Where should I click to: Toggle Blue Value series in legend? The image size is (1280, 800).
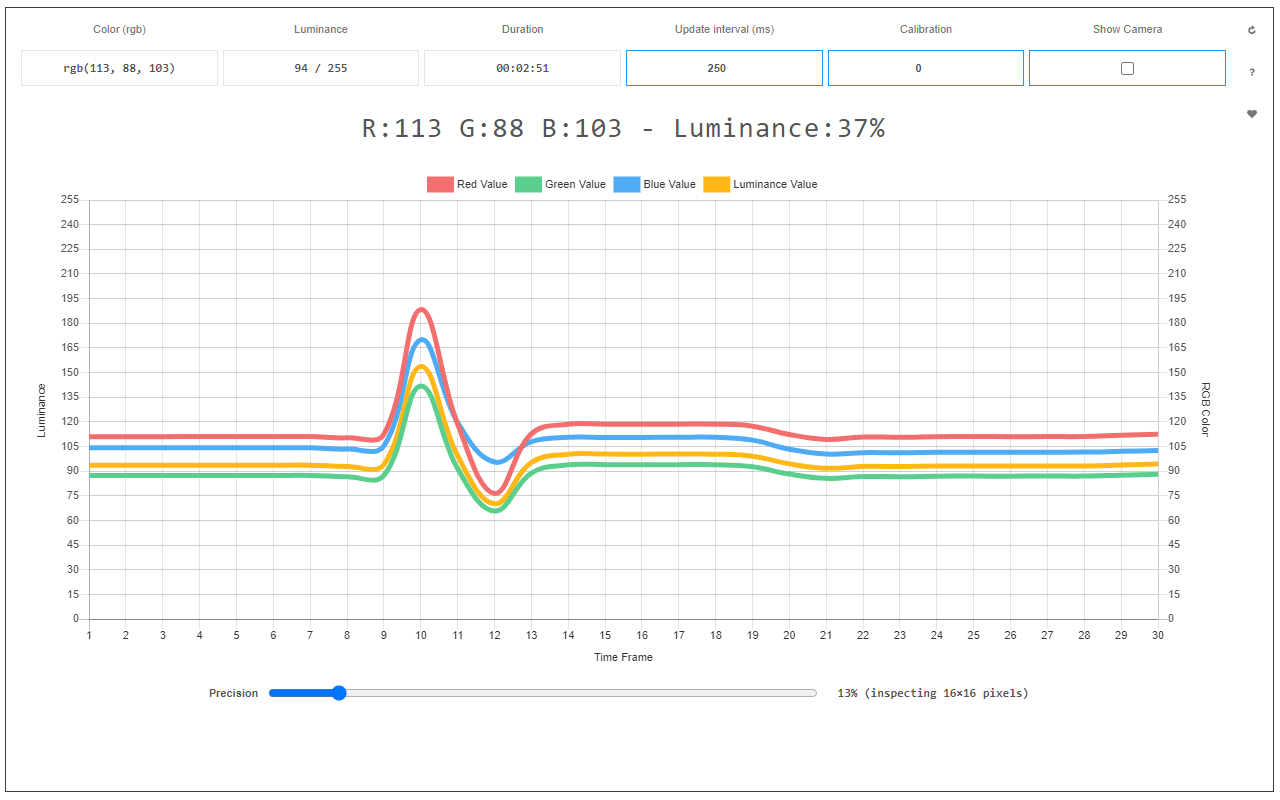coord(654,184)
